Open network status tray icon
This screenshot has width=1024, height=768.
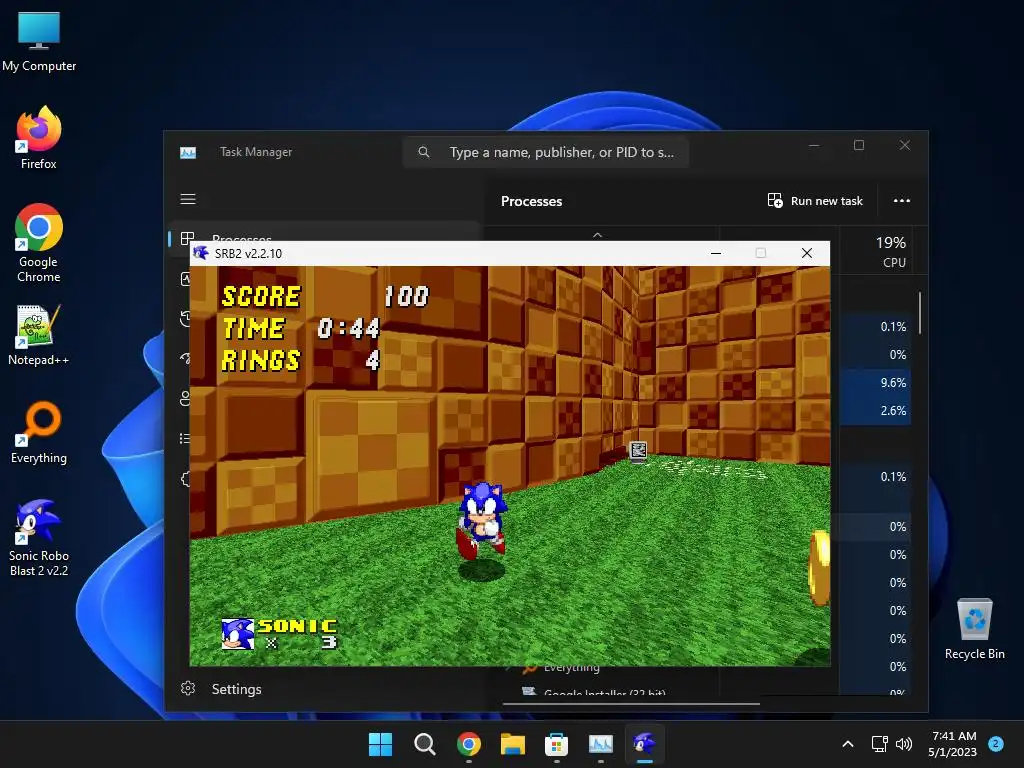point(880,744)
